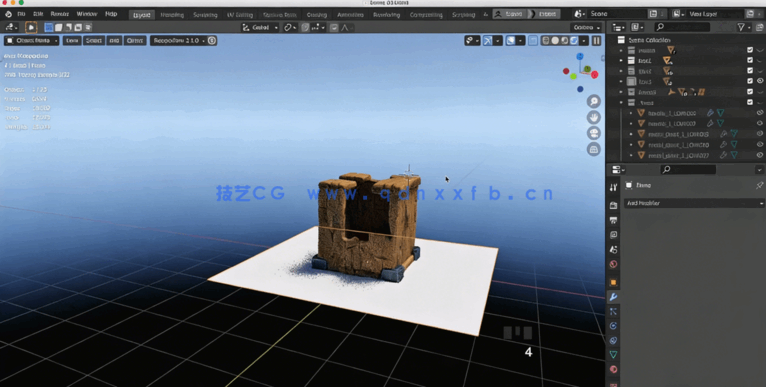
Task: Open the Blender logo app menu
Action: pyautogui.click(x=8, y=14)
